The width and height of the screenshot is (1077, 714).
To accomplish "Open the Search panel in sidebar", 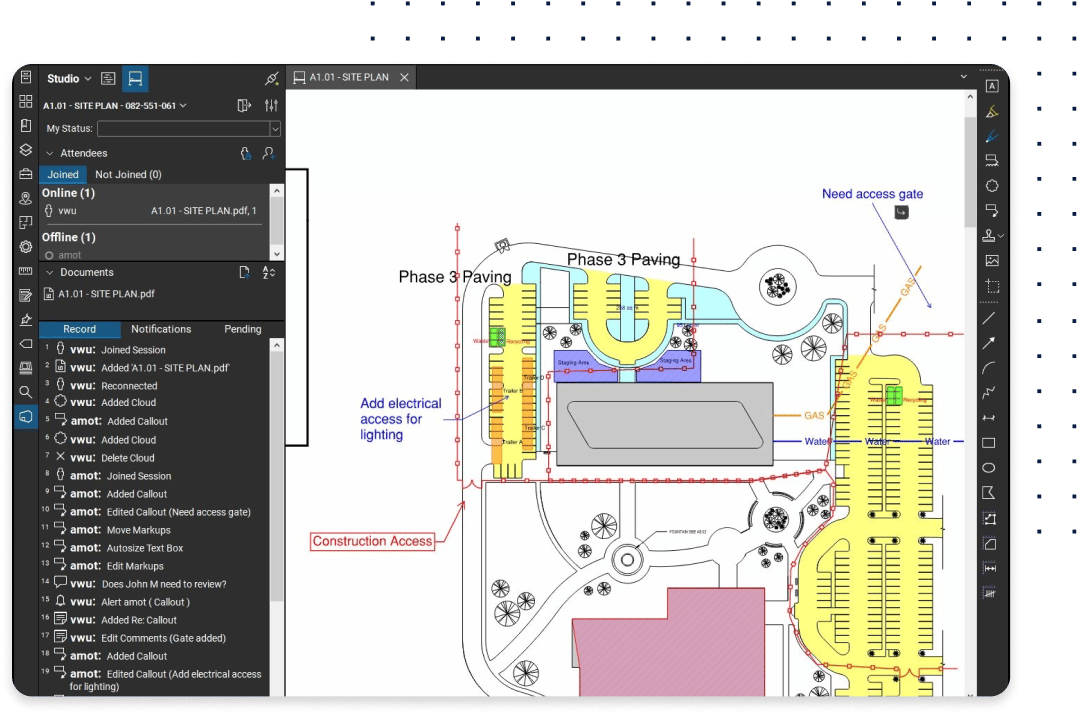I will 26,392.
